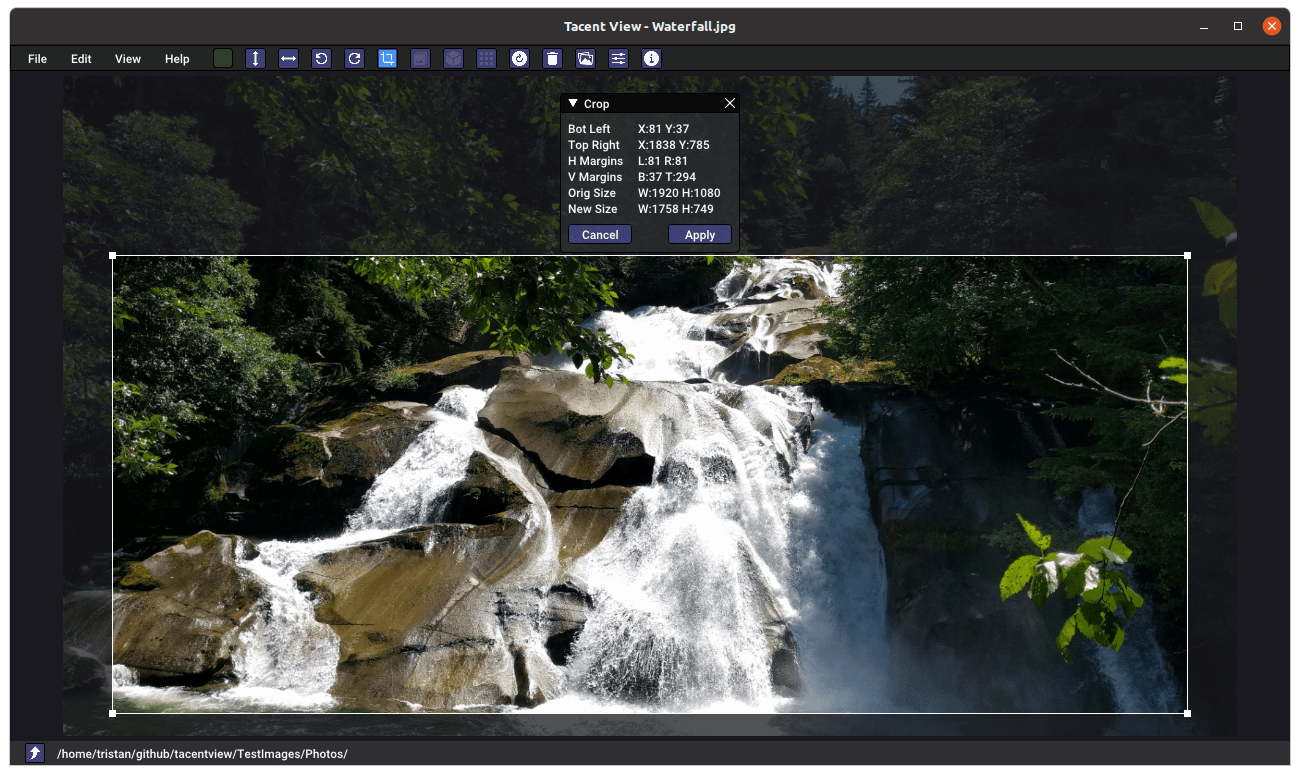Rotate image counter-clockwise
Screen dimensions: 1300x775
321,59
